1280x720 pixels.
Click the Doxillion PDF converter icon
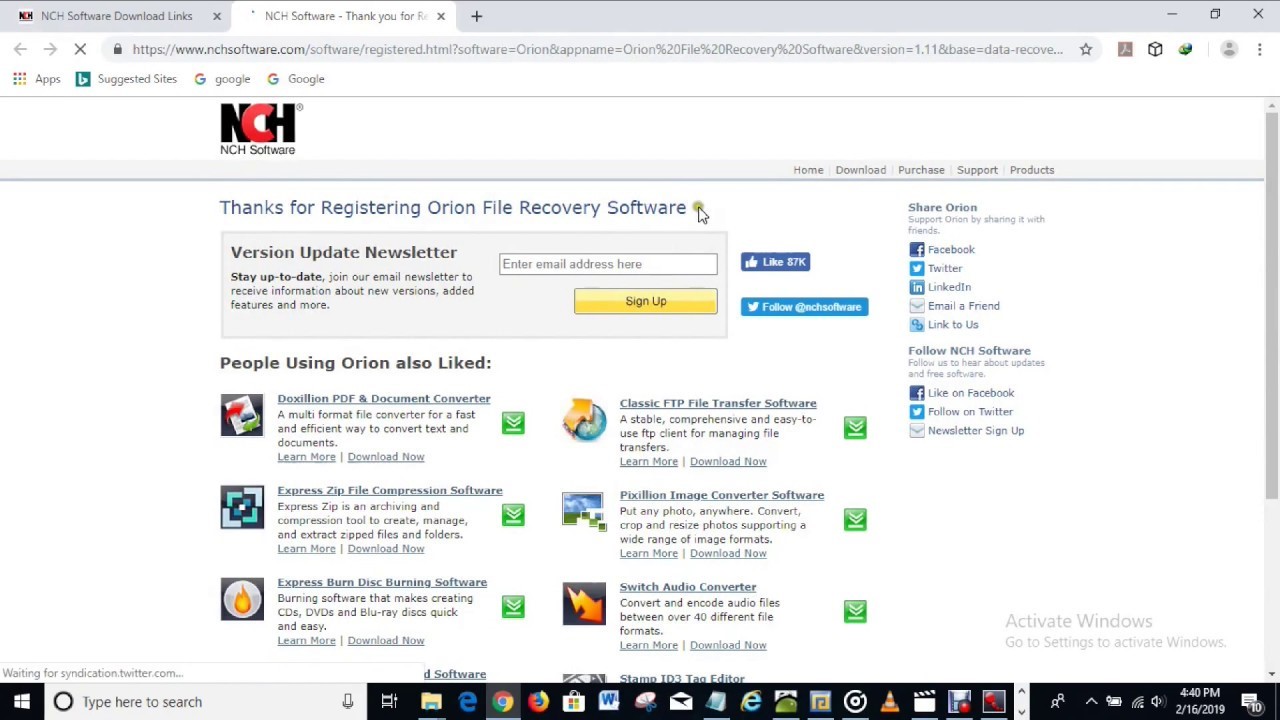242,415
